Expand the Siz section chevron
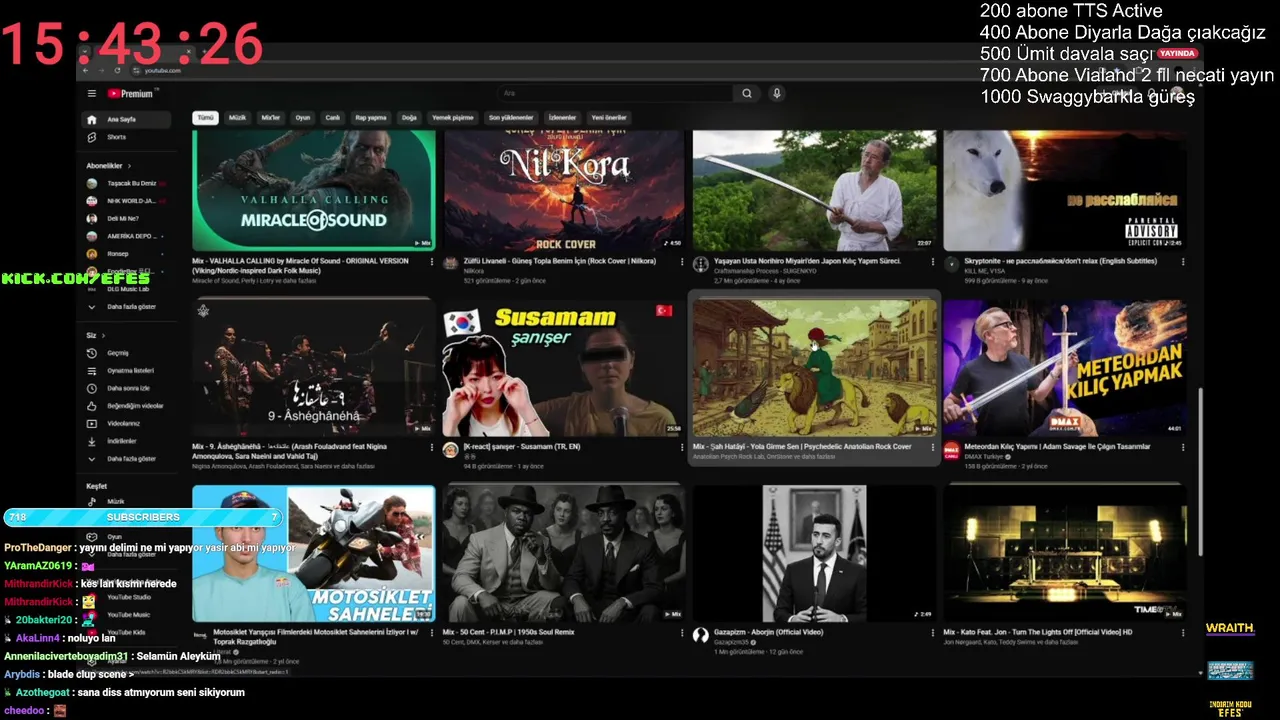Image resolution: width=1280 pixels, height=720 pixels. tap(104, 336)
